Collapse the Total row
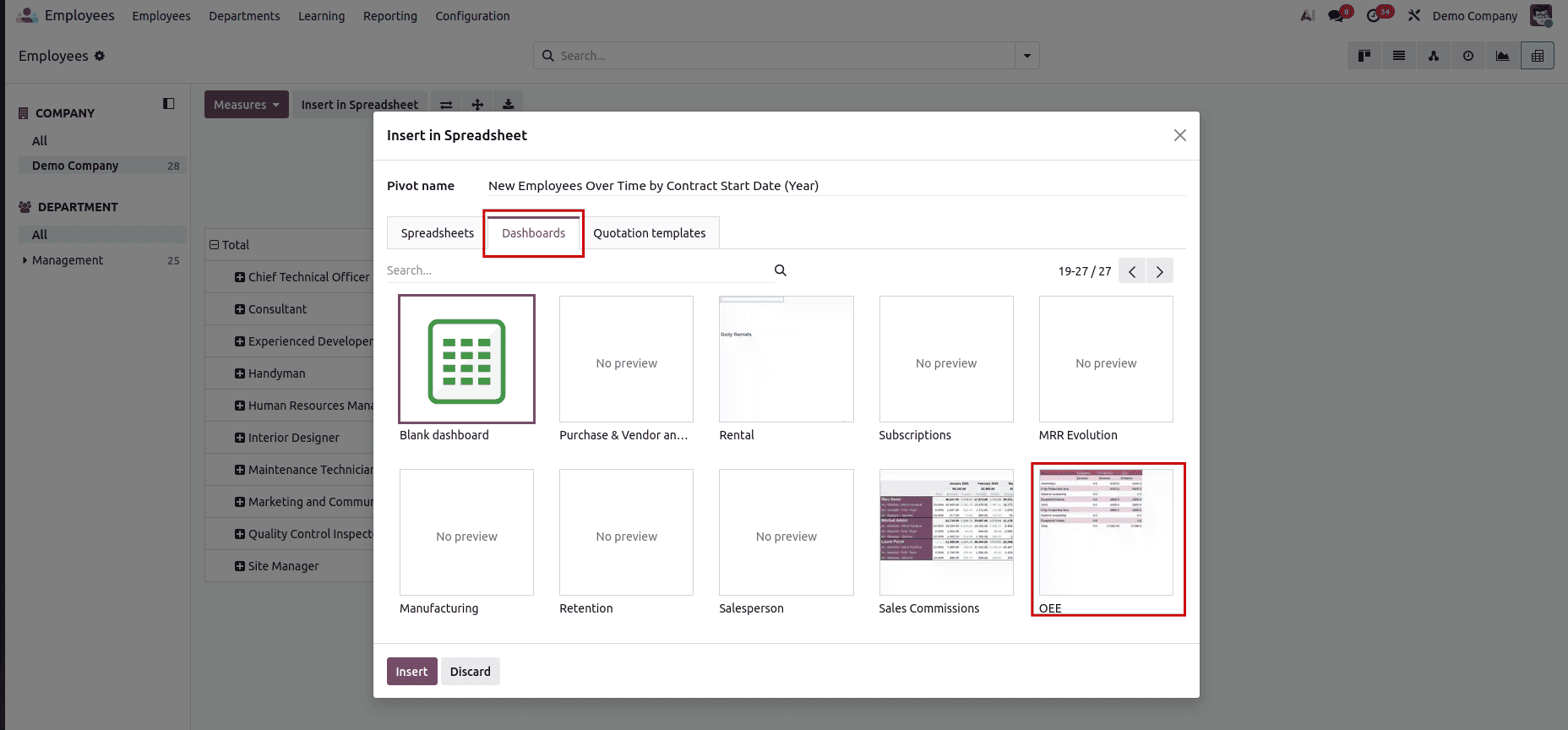Image resolution: width=1568 pixels, height=730 pixels. [214, 245]
